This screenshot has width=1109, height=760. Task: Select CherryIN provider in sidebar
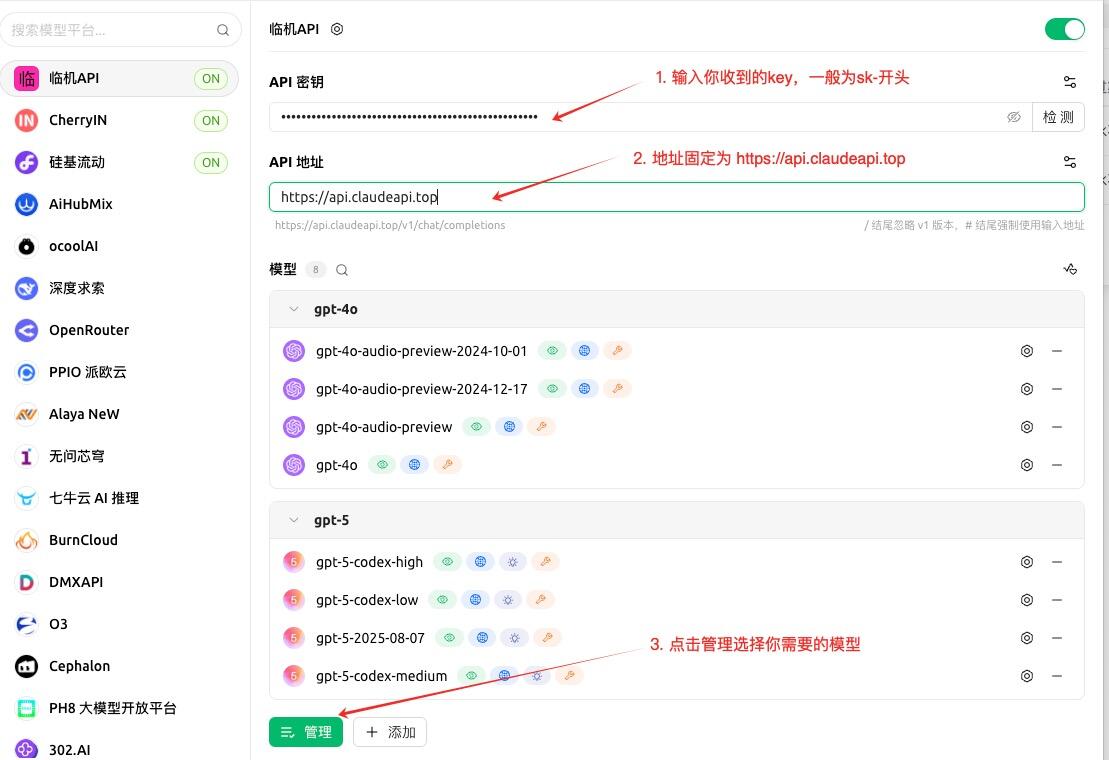pyautogui.click(x=119, y=120)
